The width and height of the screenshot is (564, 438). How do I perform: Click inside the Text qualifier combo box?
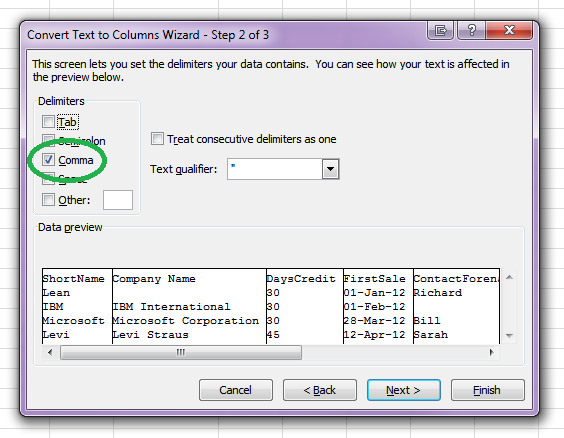pyautogui.click(x=275, y=169)
